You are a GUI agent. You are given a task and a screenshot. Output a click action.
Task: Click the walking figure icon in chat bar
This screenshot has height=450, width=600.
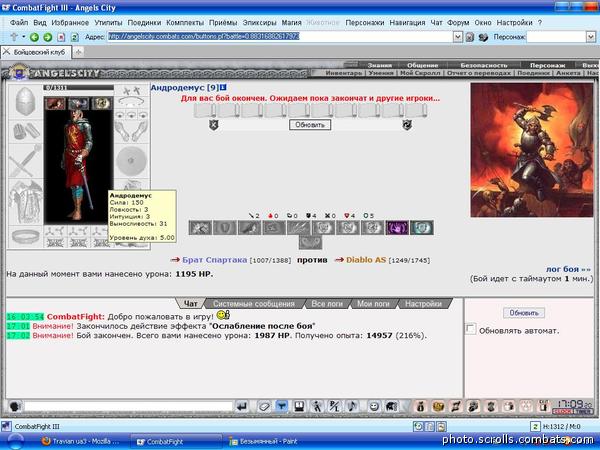click(317, 406)
